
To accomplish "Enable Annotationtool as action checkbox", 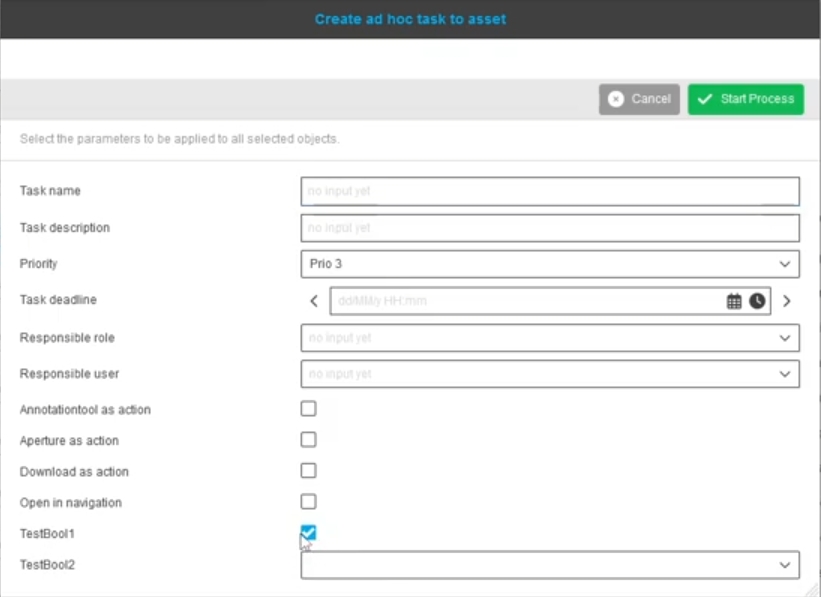I will (x=308, y=408).
